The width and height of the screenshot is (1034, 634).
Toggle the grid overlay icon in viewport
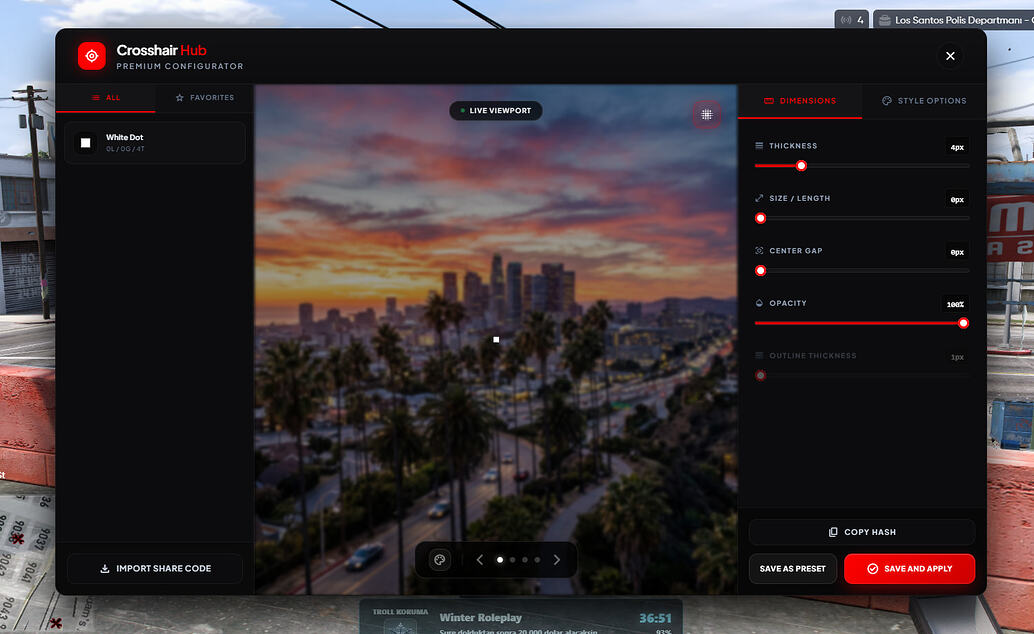pyautogui.click(x=706, y=115)
